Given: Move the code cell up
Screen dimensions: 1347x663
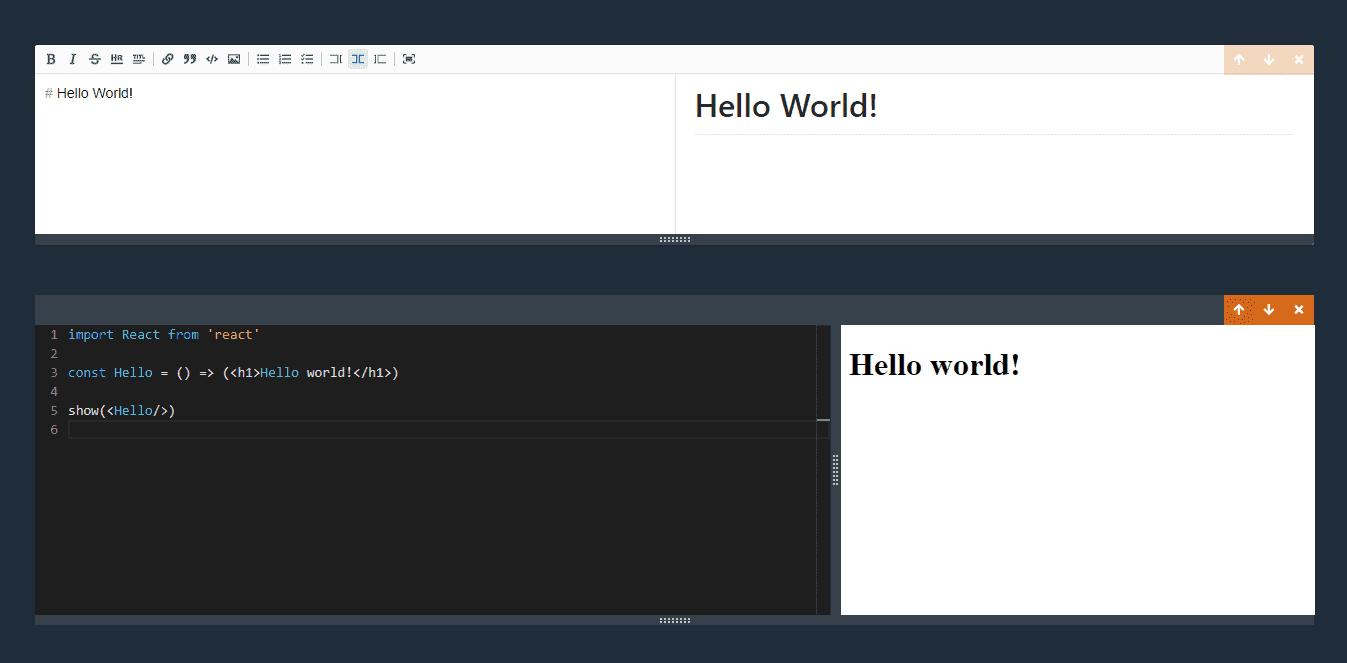Looking at the screenshot, I should (1239, 310).
